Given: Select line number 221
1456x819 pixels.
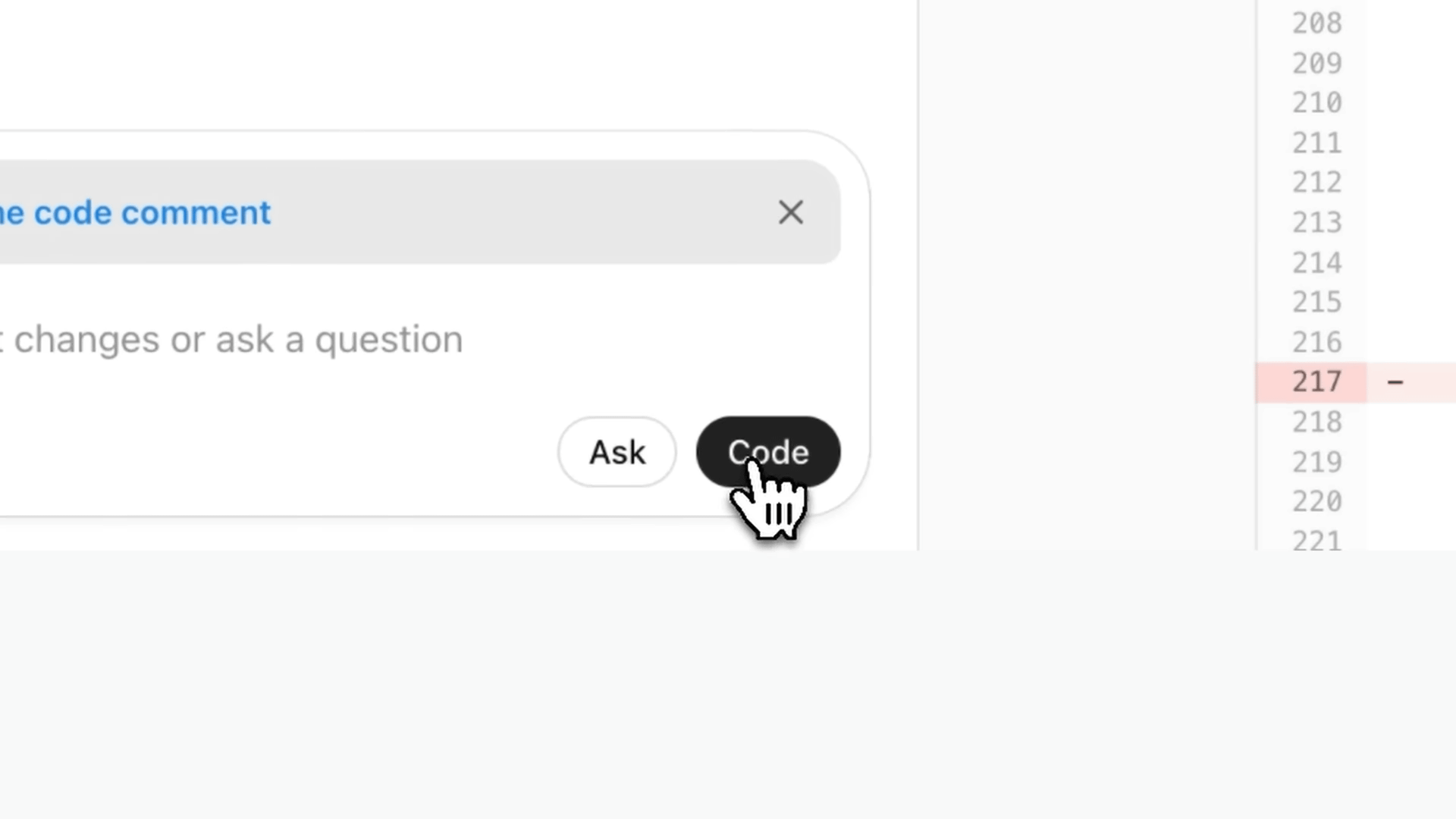Looking at the screenshot, I should 1317,540.
